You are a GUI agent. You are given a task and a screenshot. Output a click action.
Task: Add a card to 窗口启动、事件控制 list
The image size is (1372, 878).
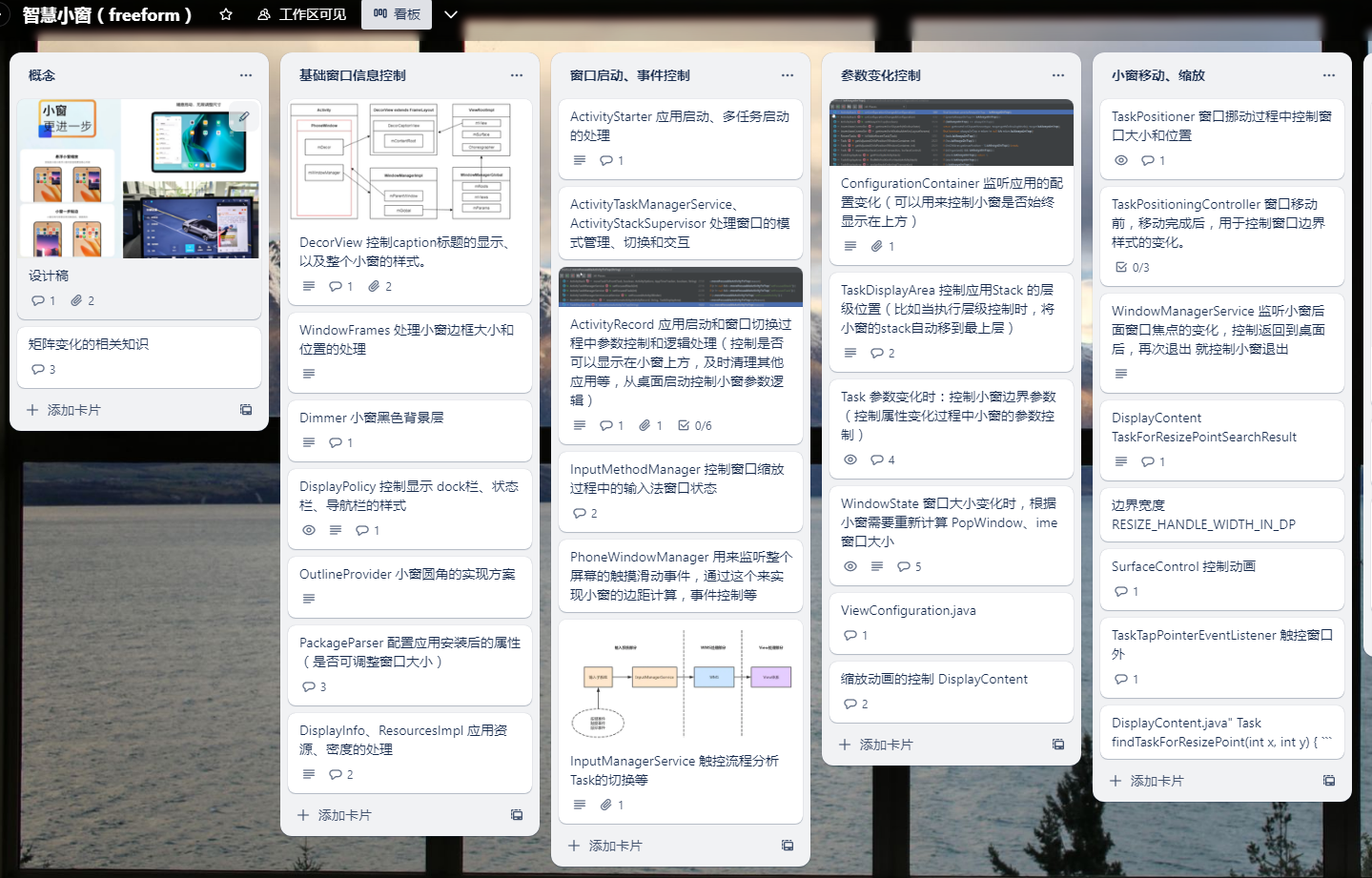tap(604, 846)
